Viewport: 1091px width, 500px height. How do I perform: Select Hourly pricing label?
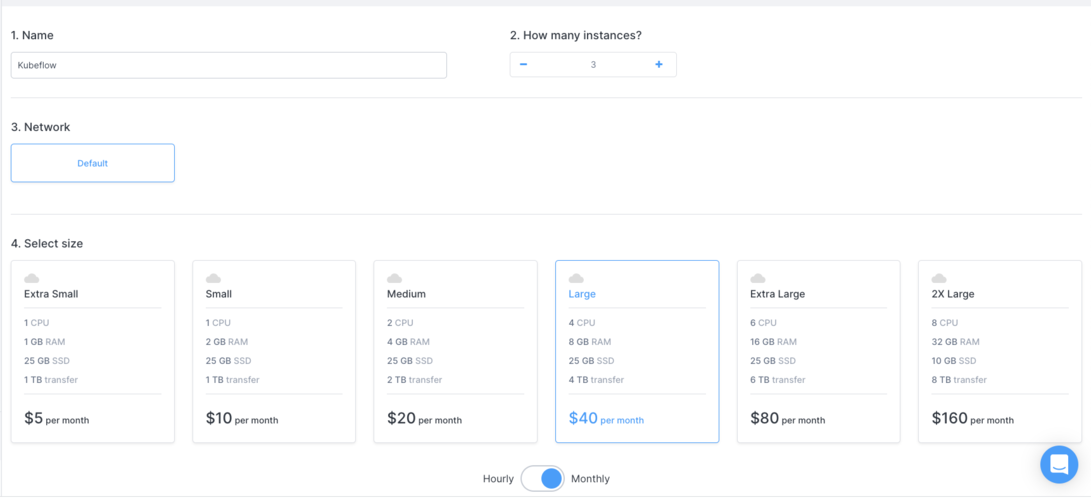pyautogui.click(x=498, y=478)
